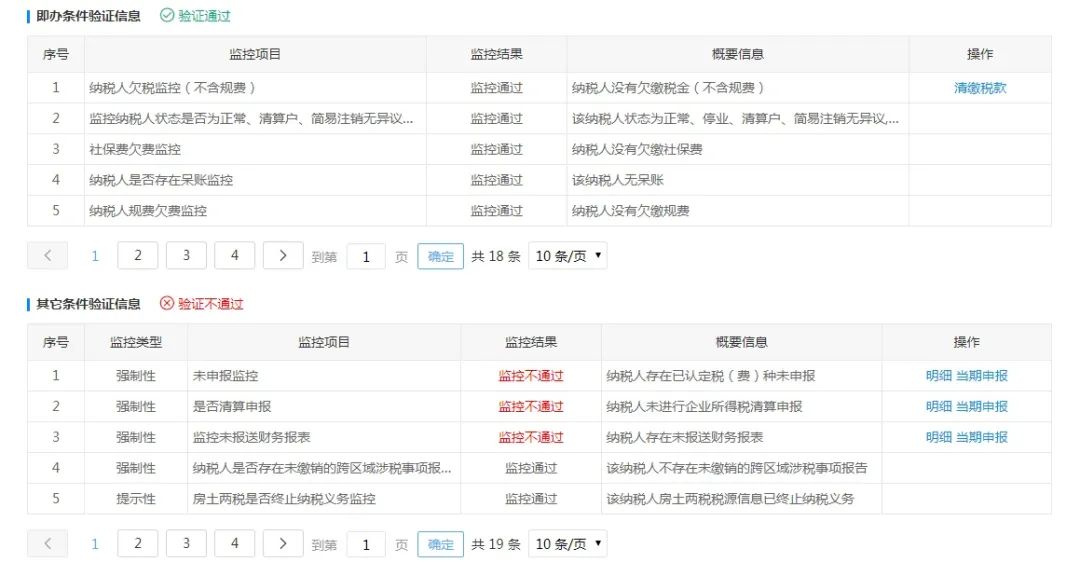This screenshot has height=576, width=1080.
Task: Open 明细 for 是否清算申报 row
Action: coord(938,407)
